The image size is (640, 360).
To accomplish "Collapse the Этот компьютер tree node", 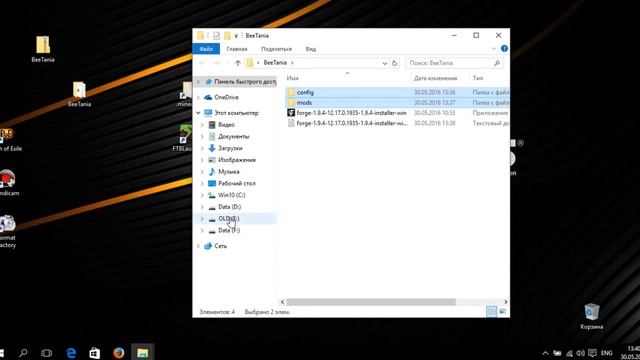I will (x=198, y=113).
